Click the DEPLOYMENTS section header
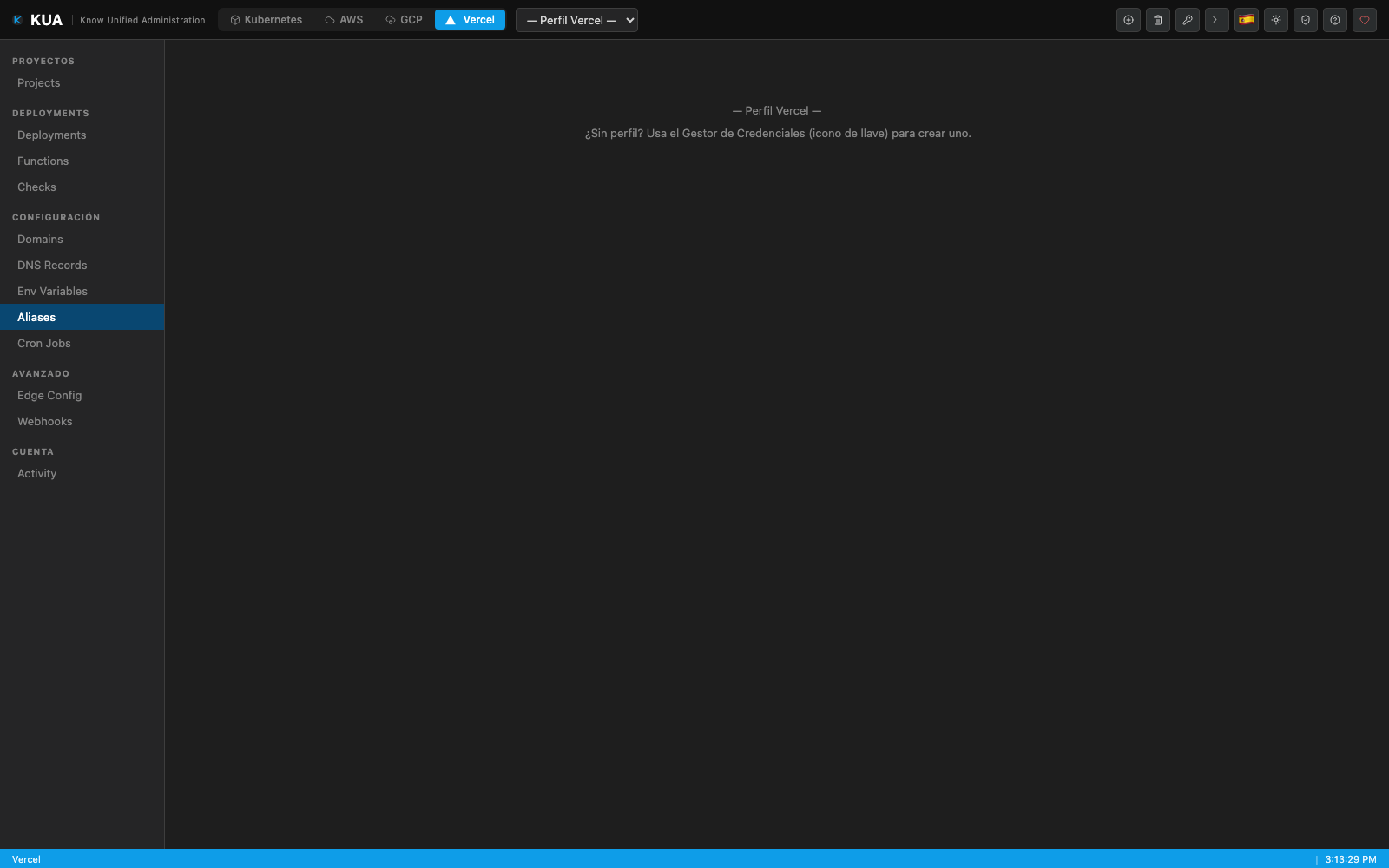Screen dimensions: 1389x868 [x=50, y=113]
